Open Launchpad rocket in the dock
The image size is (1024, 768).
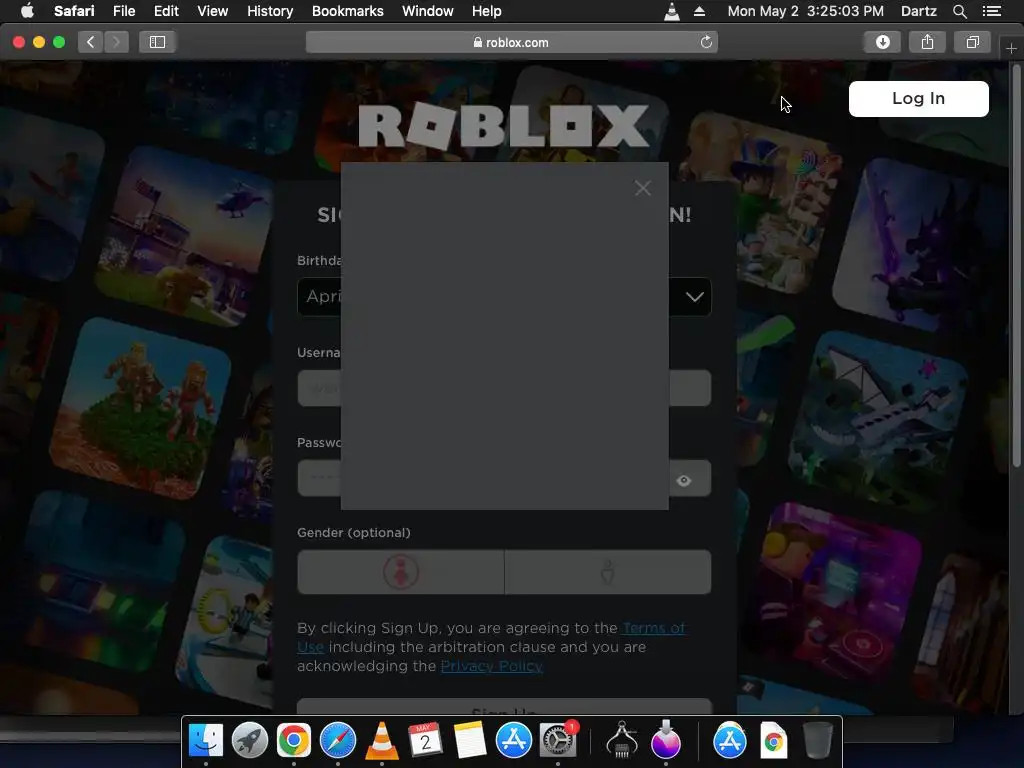pyautogui.click(x=249, y=741)
